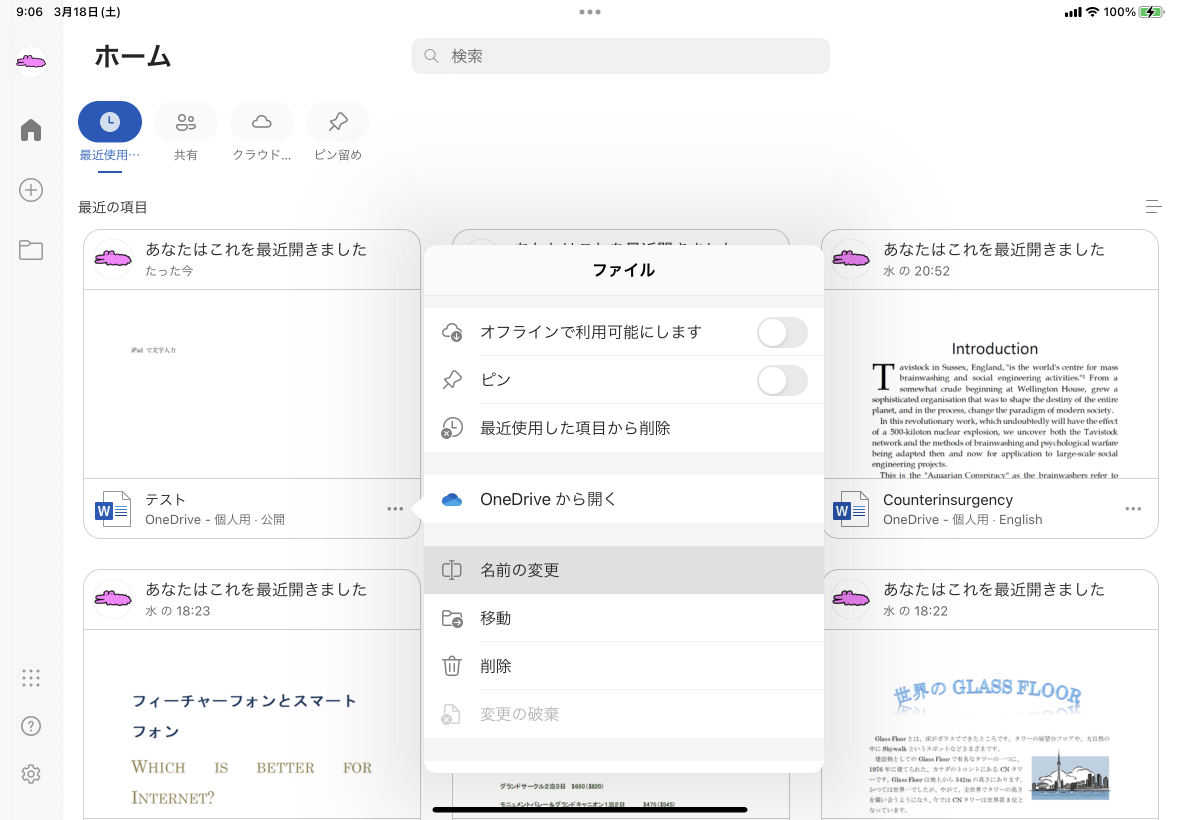Tap the 9:06 clock in status bar
The height and width of the screenshot is (820, 1180).
[29, 12]
